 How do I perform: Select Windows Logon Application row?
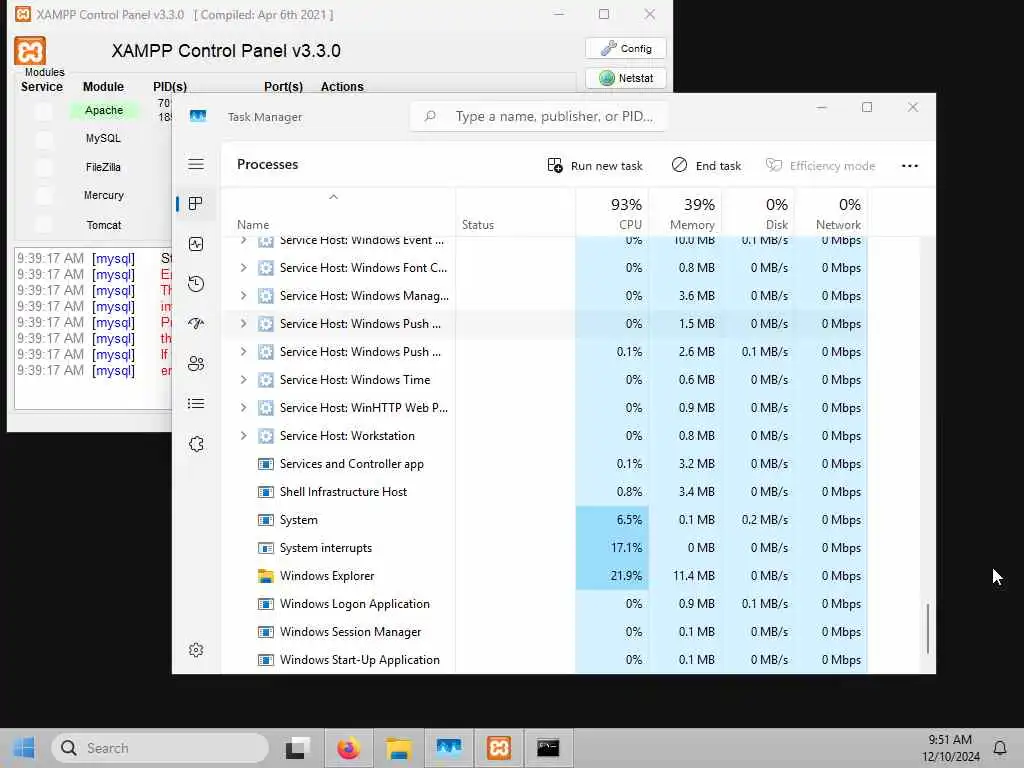point(545,604)
